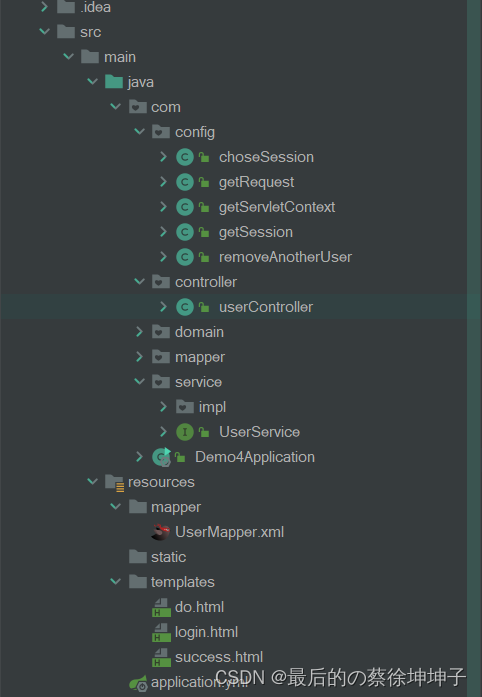Click the application.yml Spring config icon
Viewport: 482px width, 697px height.
click(x=138, y=683)
